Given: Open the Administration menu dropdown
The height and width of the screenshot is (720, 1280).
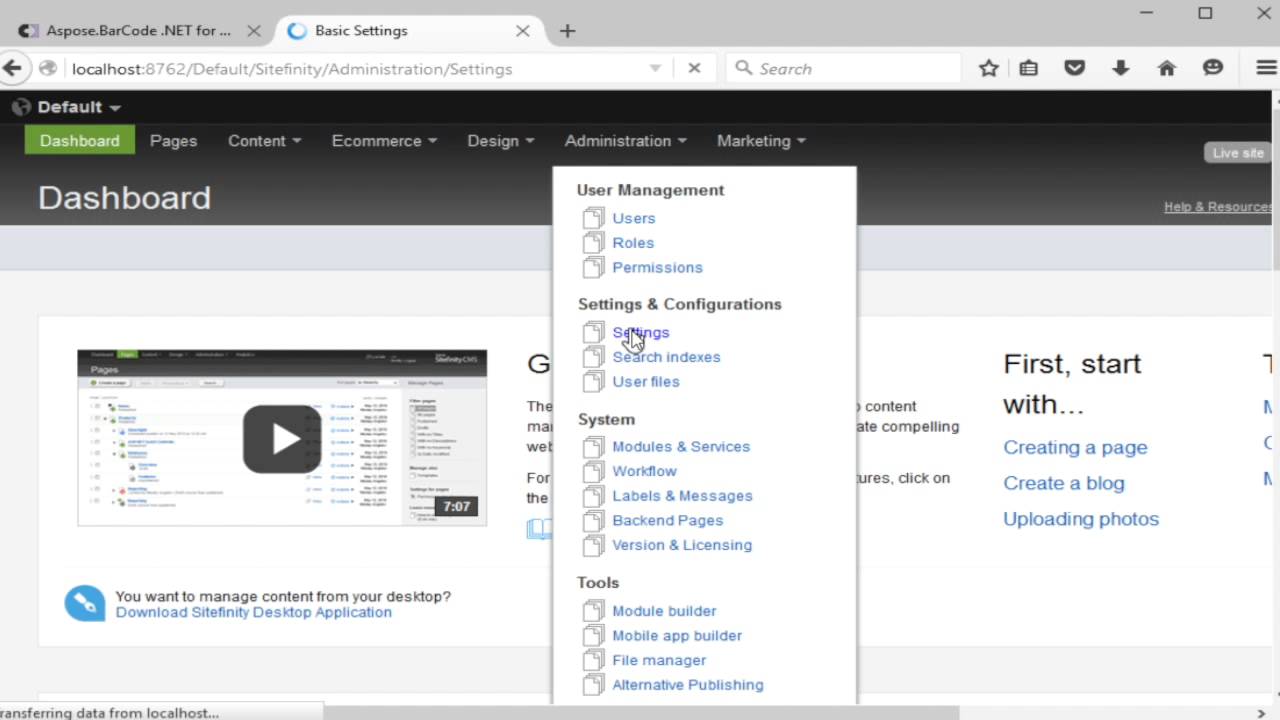Looking at the screenshot, I should pyautogui.click(x=625, y=141).
